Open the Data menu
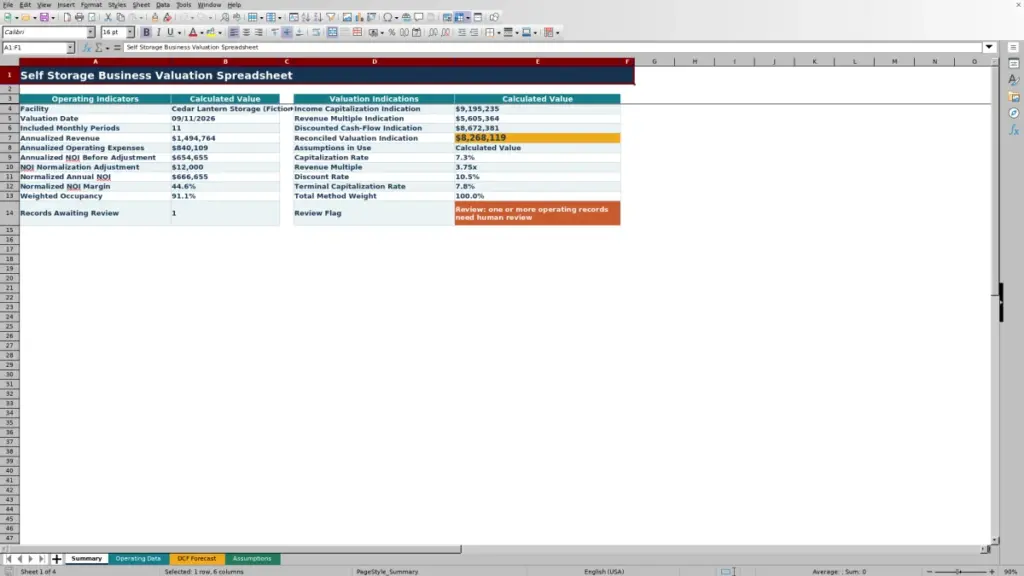 [163, 5]
